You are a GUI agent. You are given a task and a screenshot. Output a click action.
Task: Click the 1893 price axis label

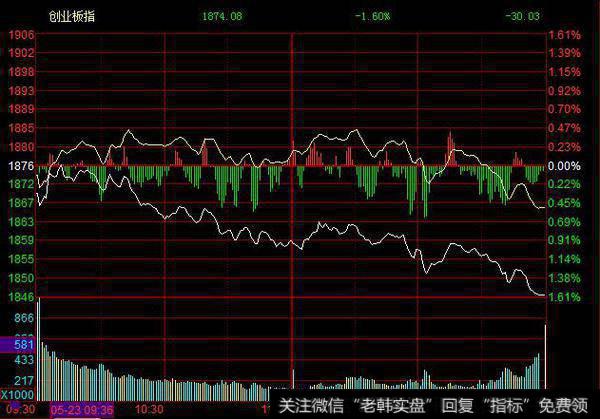tap(21, 91)
